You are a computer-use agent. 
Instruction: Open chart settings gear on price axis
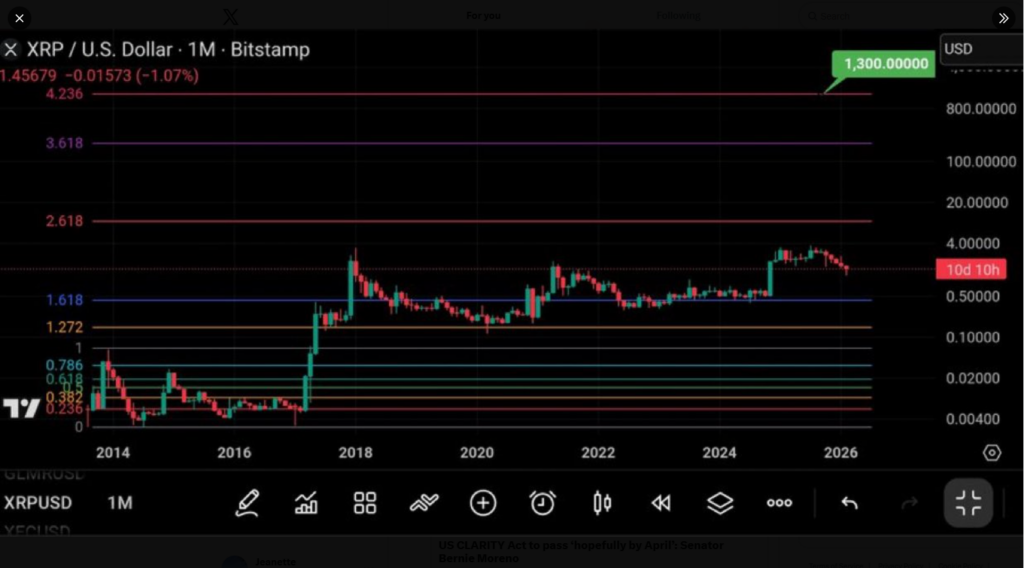click(x=991, y=453)
